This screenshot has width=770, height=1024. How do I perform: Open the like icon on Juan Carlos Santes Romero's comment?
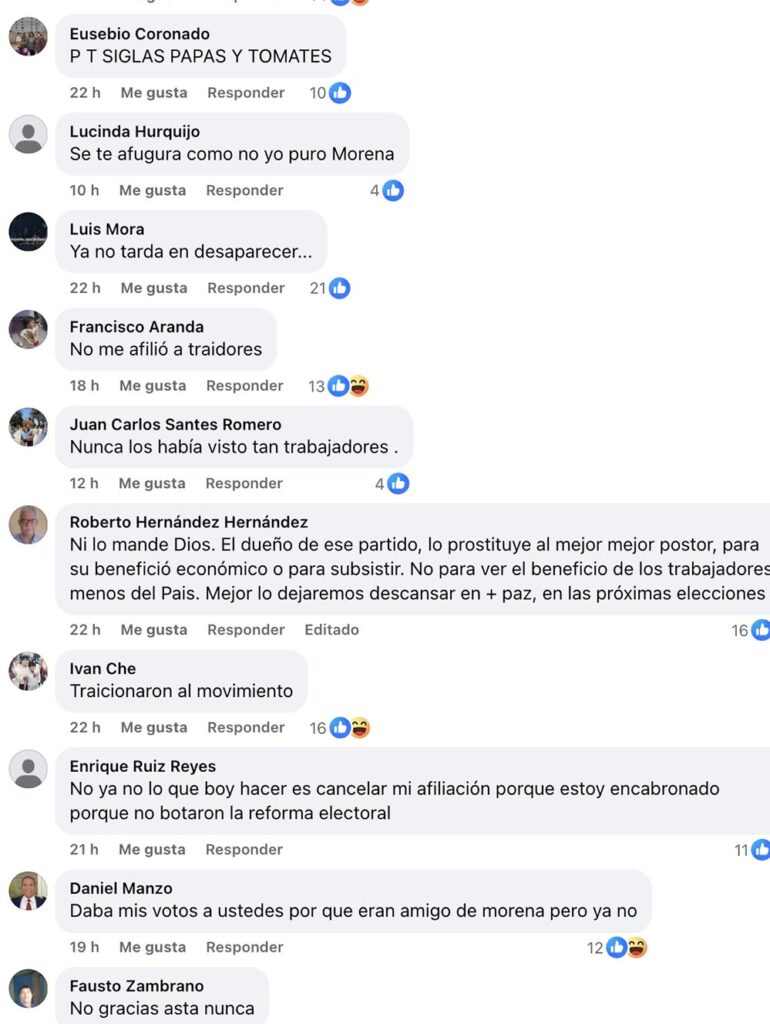point(398,484)
